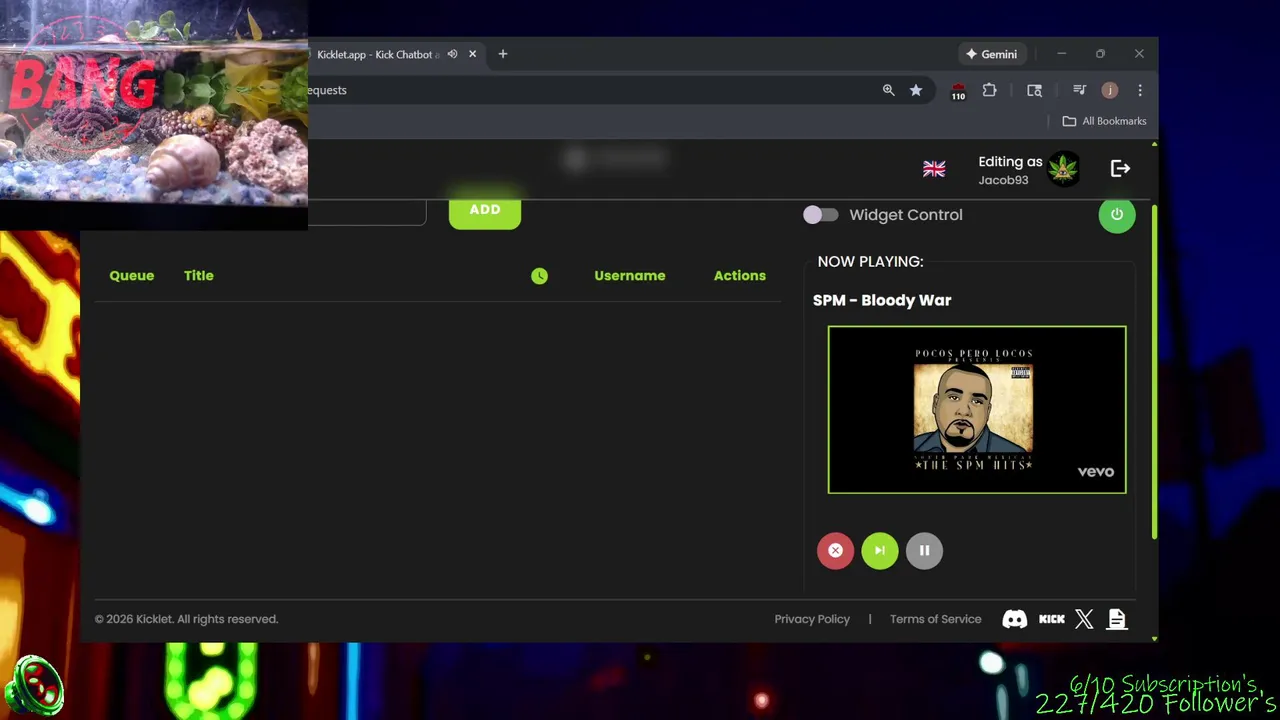
Task: Click the Actions column header
Action: click(740, 276)
